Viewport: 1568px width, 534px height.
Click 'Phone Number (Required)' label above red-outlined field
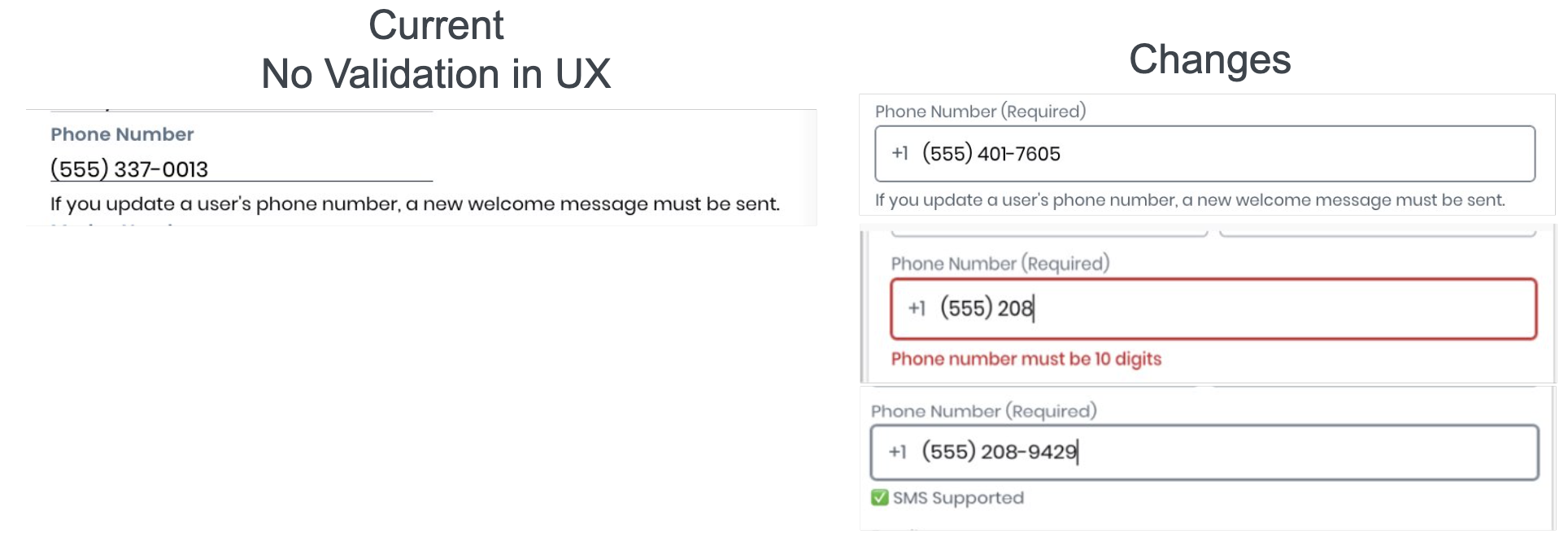click(1000, 264)
